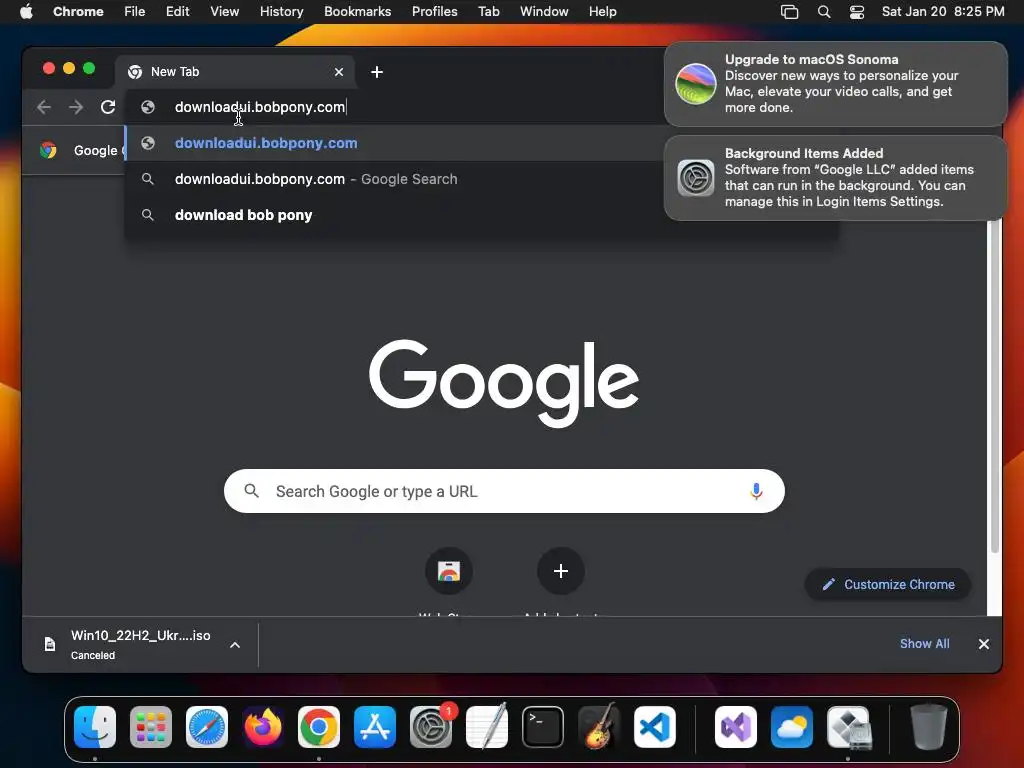Expand the Win10_22H2 download options chevron
Screen dimensions: 1024x768
pyautogui.click(x=235, y=645)
